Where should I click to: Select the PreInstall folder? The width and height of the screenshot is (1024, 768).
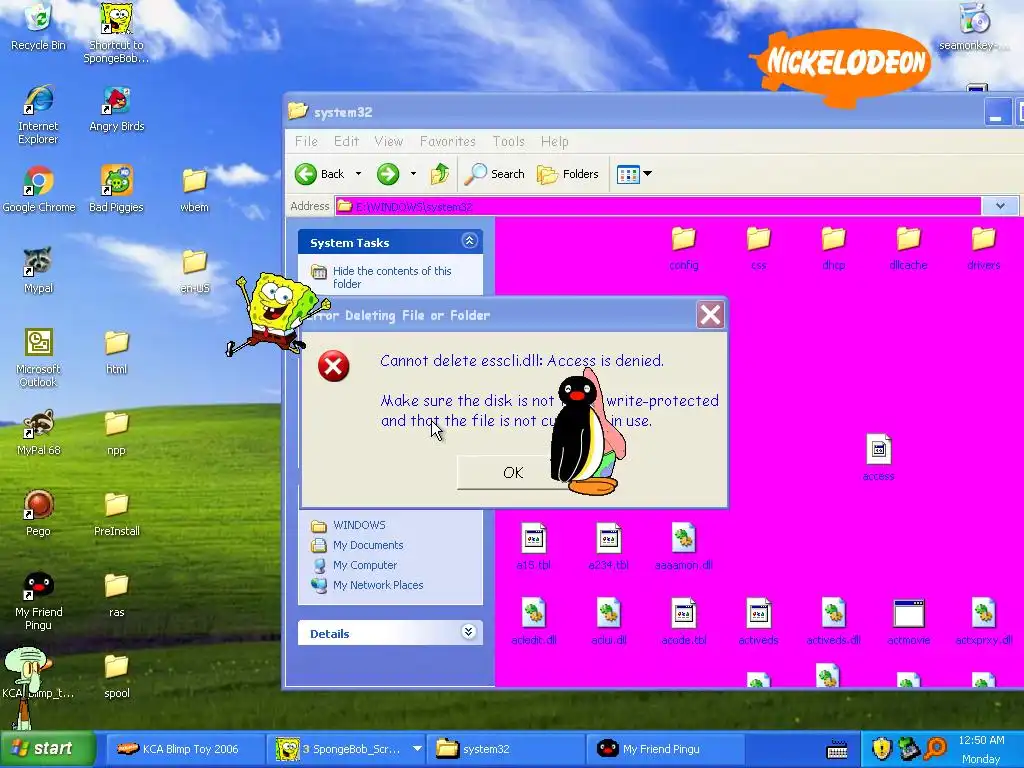coord(117,513)
